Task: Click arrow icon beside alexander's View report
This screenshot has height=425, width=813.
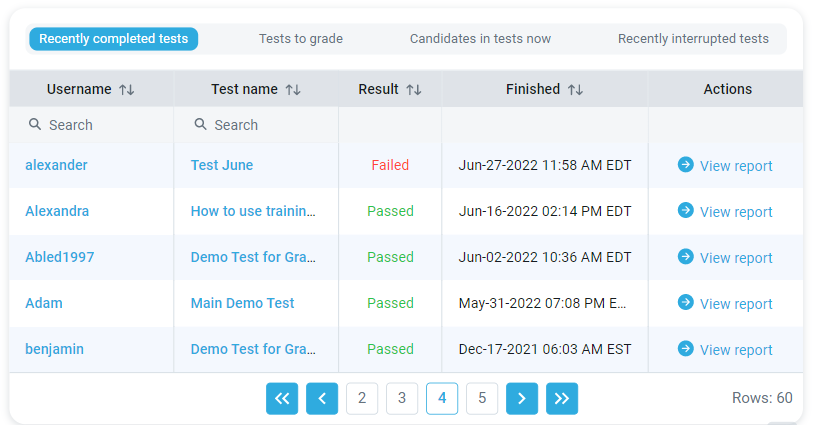Action: (686, 164)
